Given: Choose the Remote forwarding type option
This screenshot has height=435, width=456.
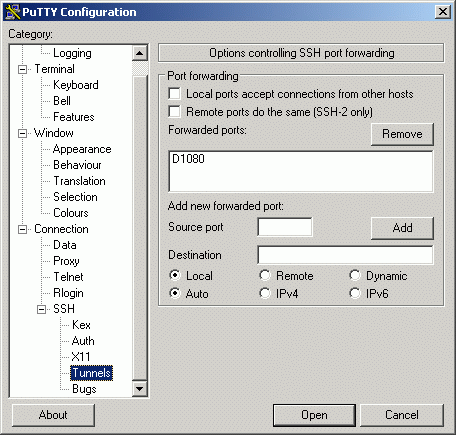Looking at the screenshot, I should pyautogui.click(x=265, y=276).
